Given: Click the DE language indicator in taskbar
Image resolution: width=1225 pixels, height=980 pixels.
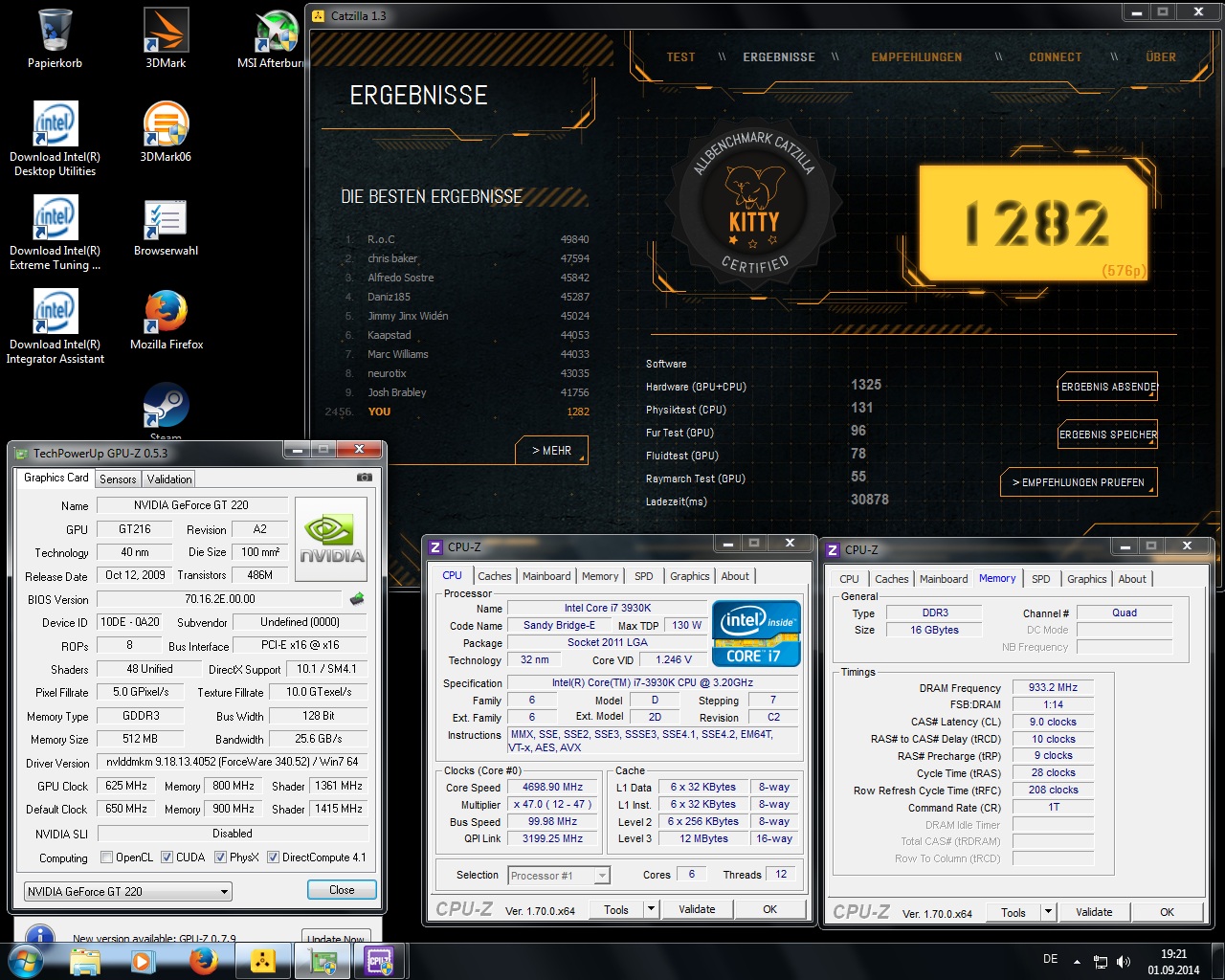Looking at the screenshot, I should tap(1050, 959).
